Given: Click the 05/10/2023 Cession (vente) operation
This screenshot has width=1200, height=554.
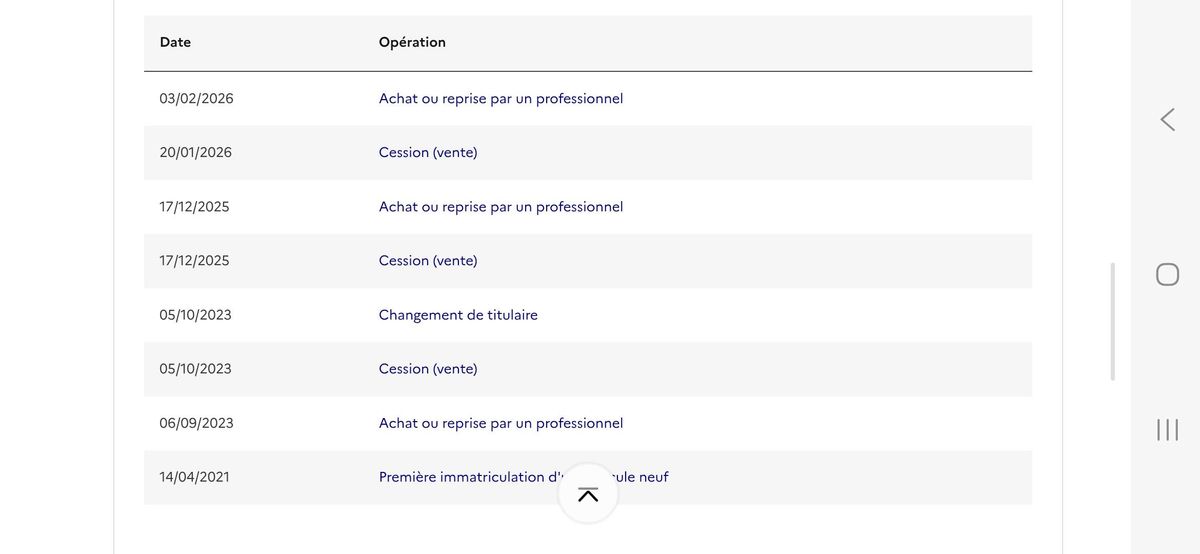Looking at the screenshot, I should pyautogui.click(x=428, y=369).
